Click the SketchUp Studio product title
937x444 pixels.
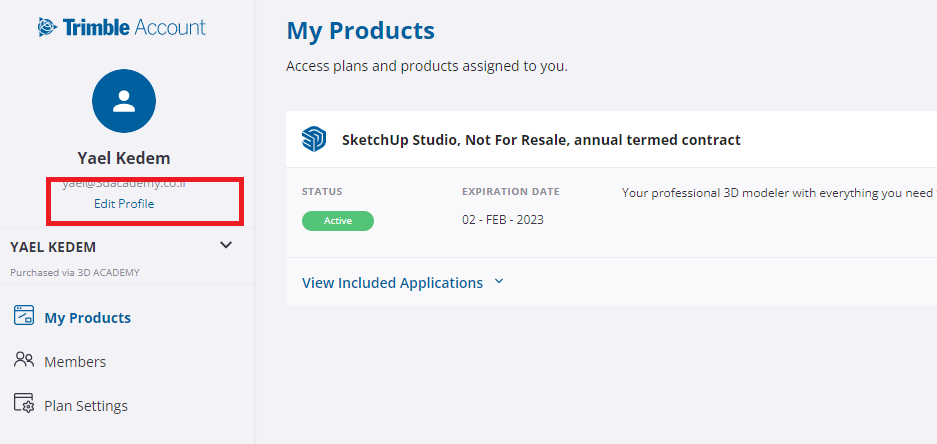(x=541, y=140)
